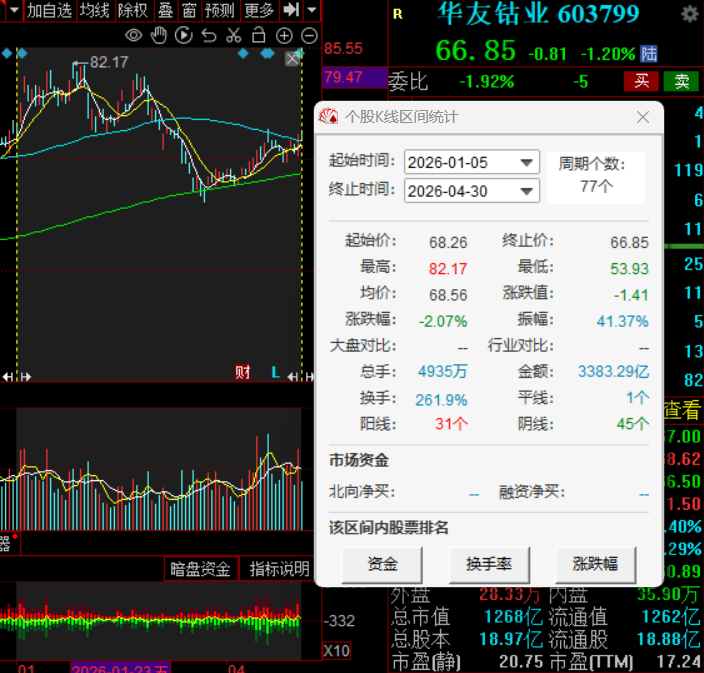This screenshot has width=704, height=673.
Task: Click the 2026-01-05 start date field
Action: point(471,162)
